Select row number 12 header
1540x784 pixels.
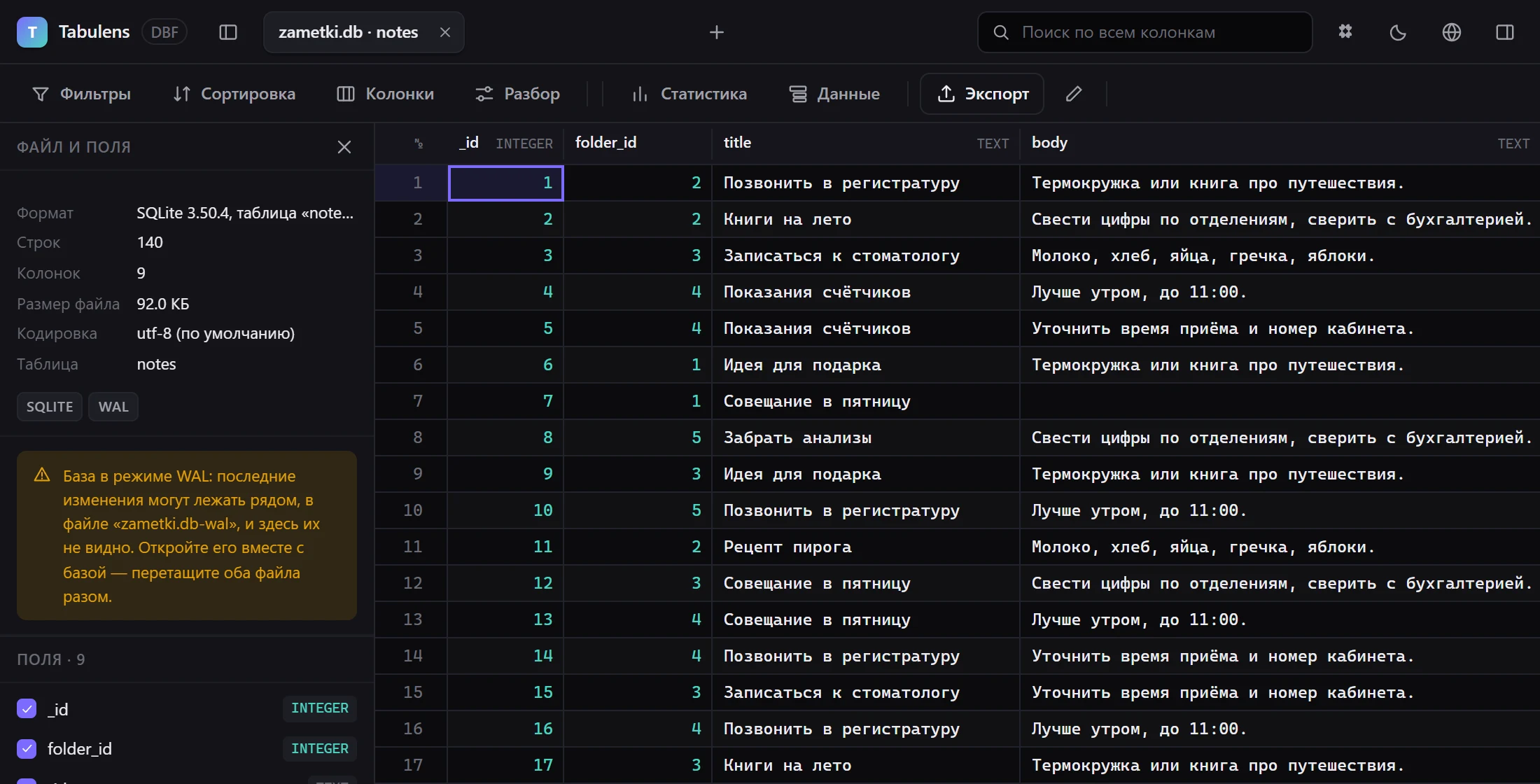point(412,583)
